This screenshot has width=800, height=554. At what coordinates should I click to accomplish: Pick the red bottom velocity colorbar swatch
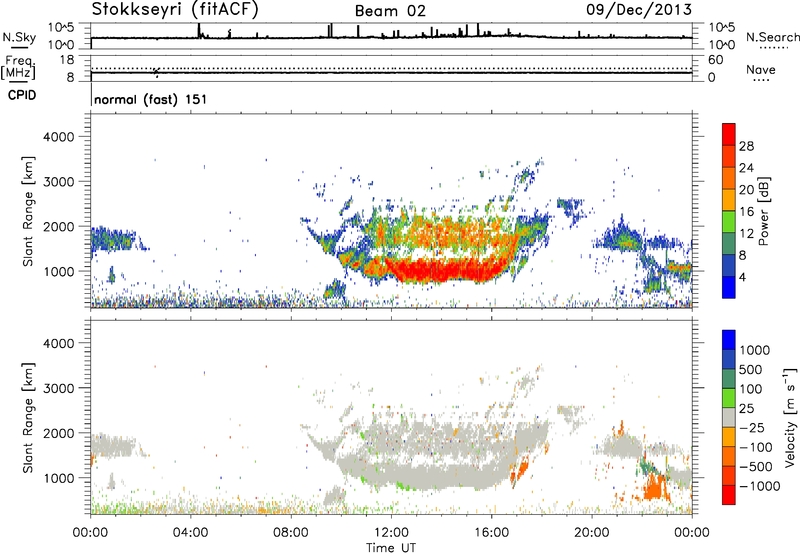(x=729, y=495)
